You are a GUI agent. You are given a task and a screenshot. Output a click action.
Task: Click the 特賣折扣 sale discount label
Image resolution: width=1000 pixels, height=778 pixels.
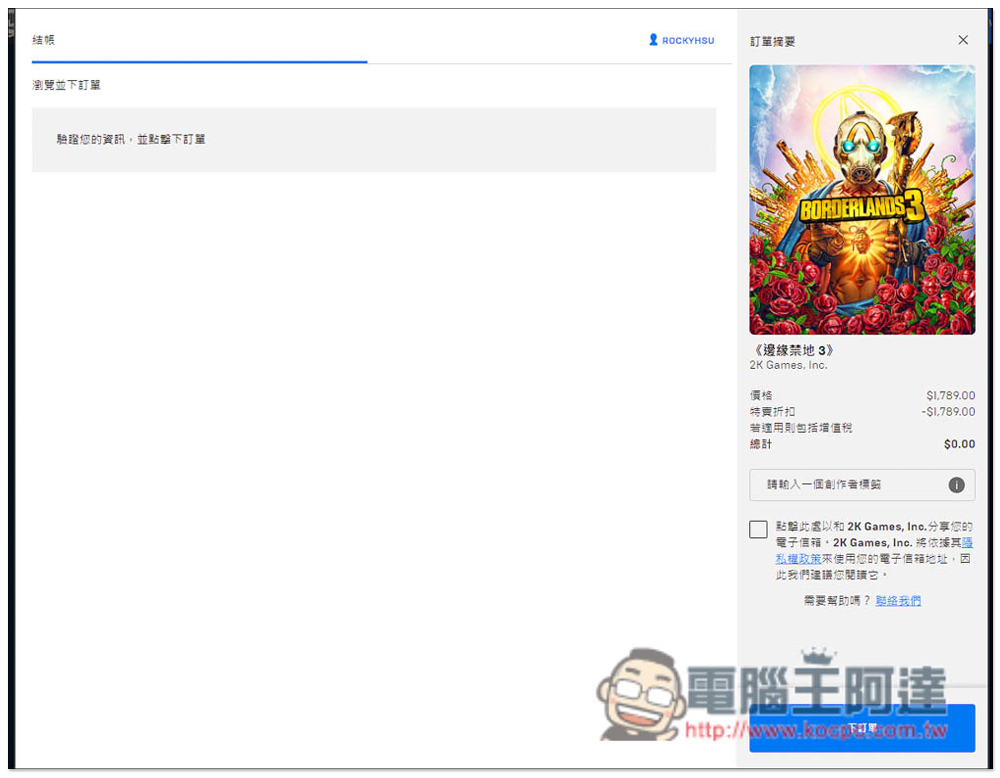pyautogui.click(x=772, y=412)
